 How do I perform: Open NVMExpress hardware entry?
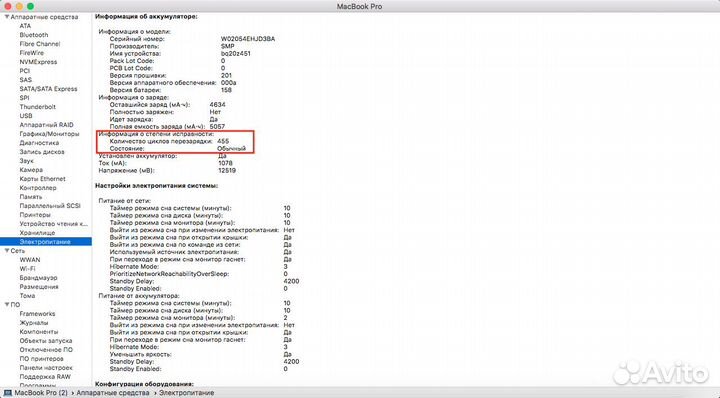coord(38,62)
